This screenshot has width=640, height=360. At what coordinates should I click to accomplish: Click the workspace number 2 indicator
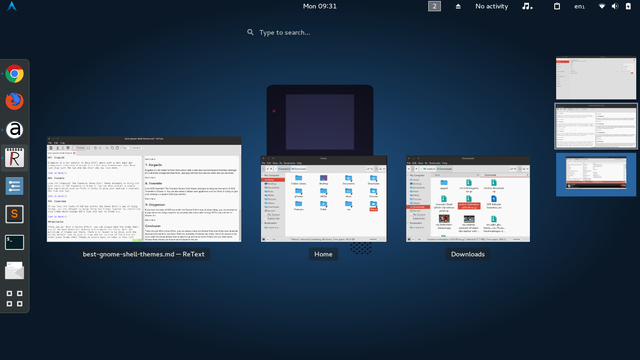point(434,6)
